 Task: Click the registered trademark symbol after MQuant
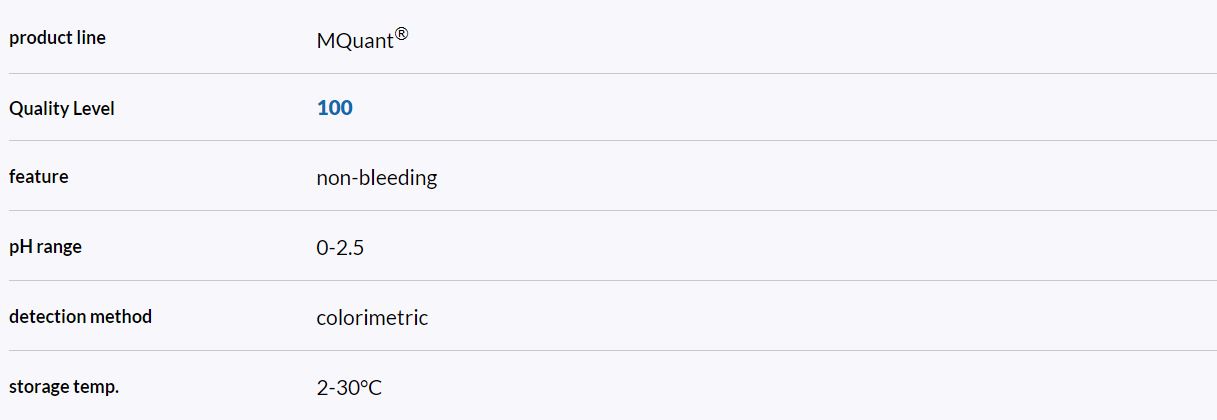[401, 35]
